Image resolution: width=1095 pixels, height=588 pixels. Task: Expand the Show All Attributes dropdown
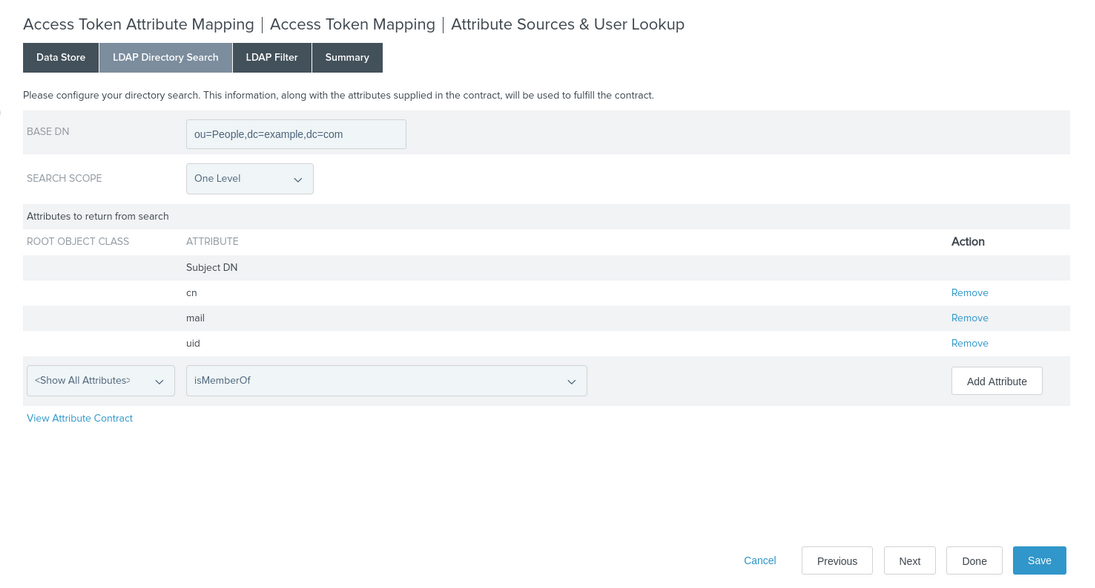pos(100,381)
